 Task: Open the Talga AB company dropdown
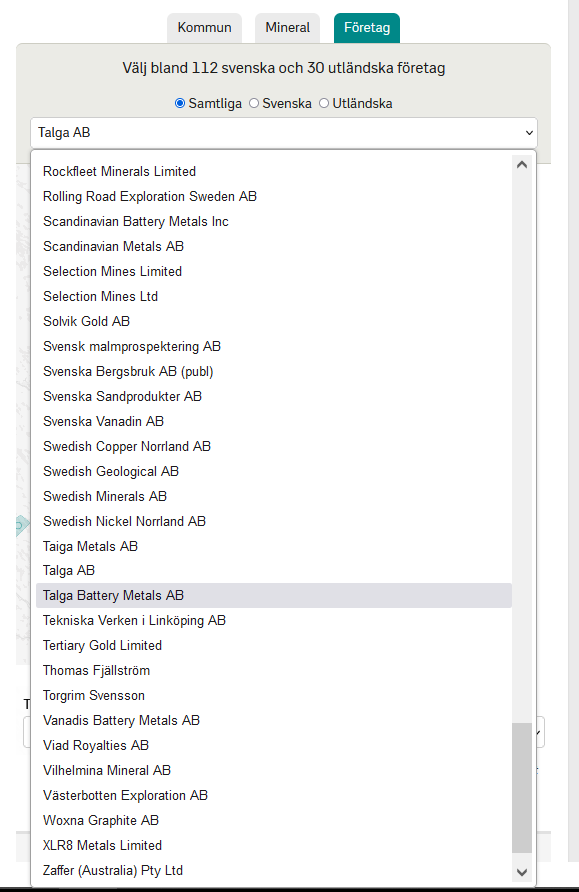click(x=284, y=133)
